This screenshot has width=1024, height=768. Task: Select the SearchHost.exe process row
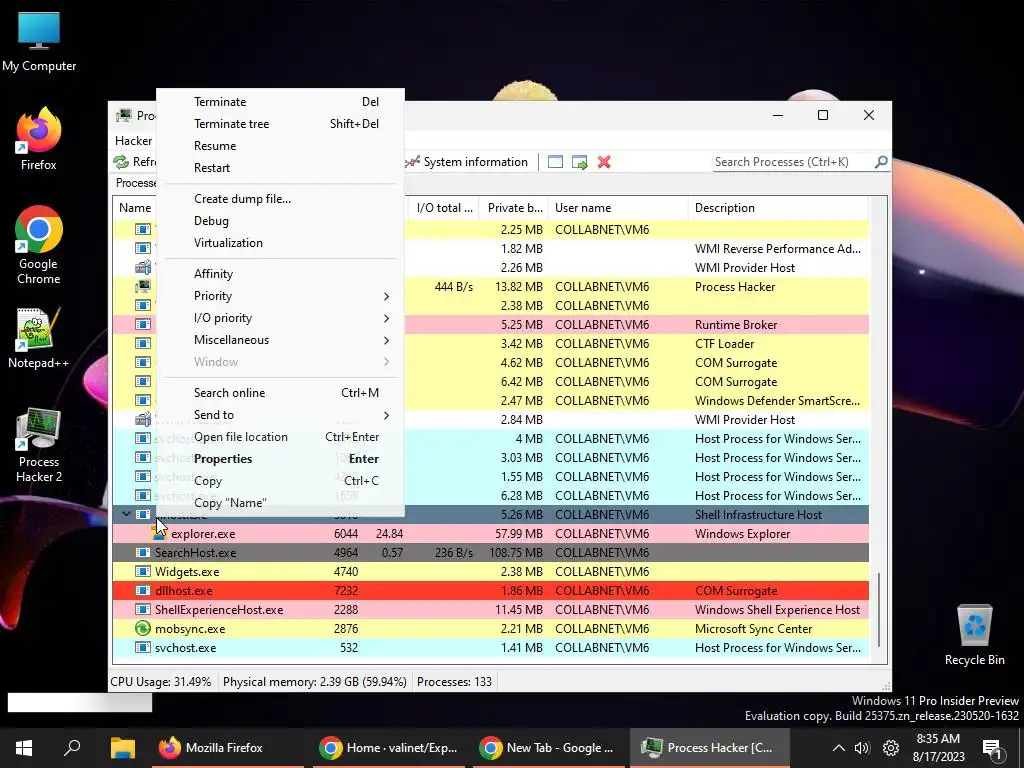[491, 552]
